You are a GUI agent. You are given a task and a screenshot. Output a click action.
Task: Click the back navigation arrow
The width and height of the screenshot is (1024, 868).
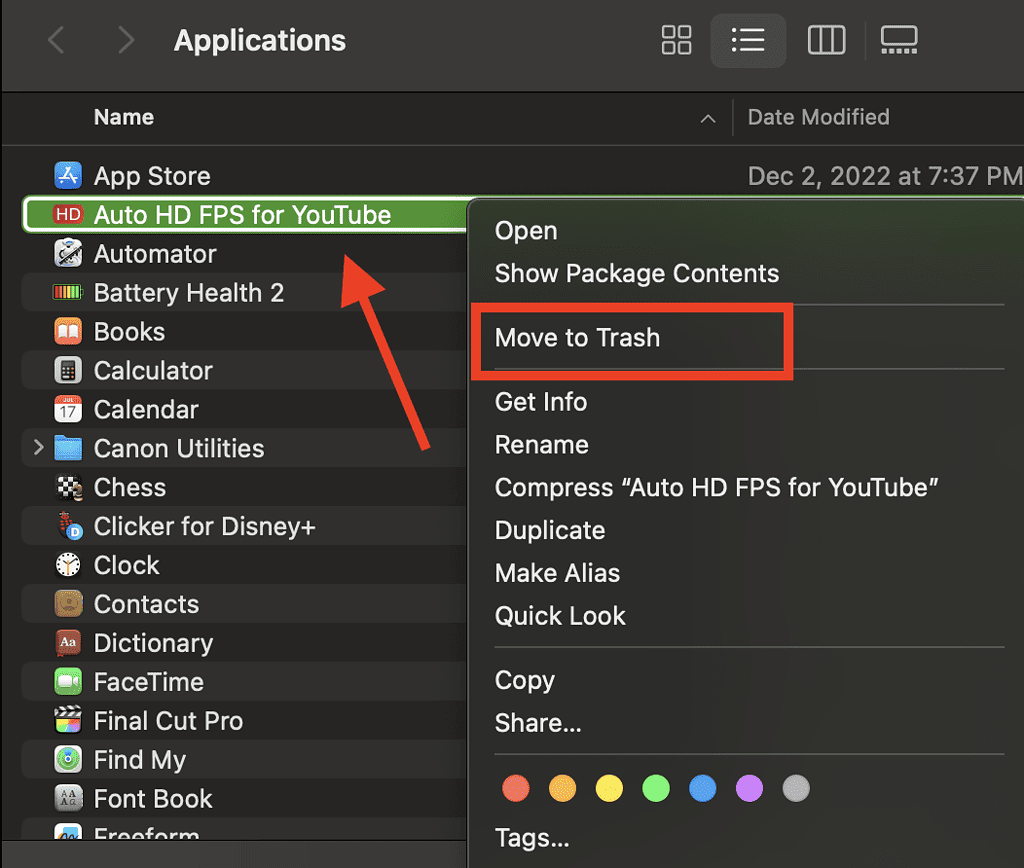click(x=56, y=40)
